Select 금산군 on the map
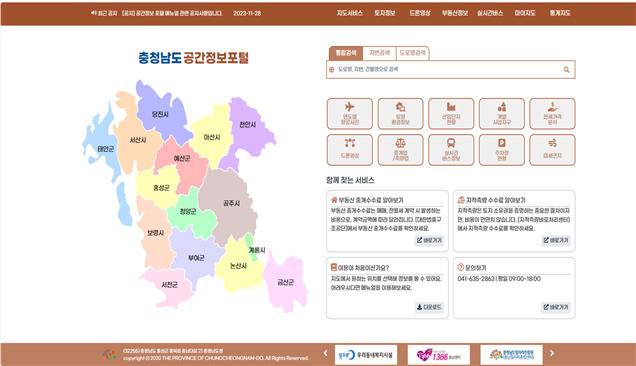The image size is (636, 366). click(x=285, y=282)
